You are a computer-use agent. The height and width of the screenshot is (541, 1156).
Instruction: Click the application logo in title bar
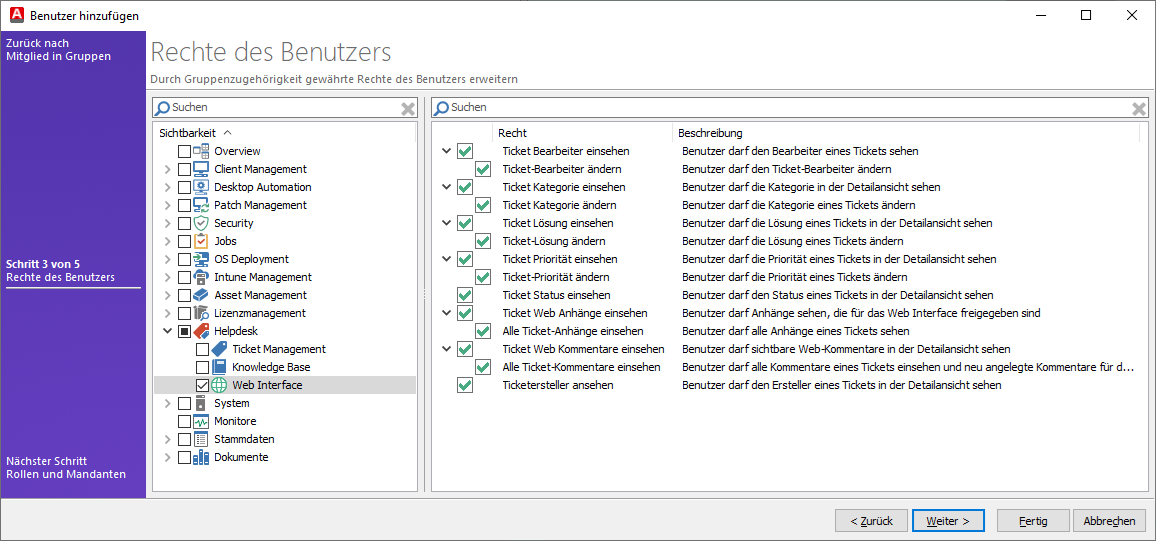(16, 15)
